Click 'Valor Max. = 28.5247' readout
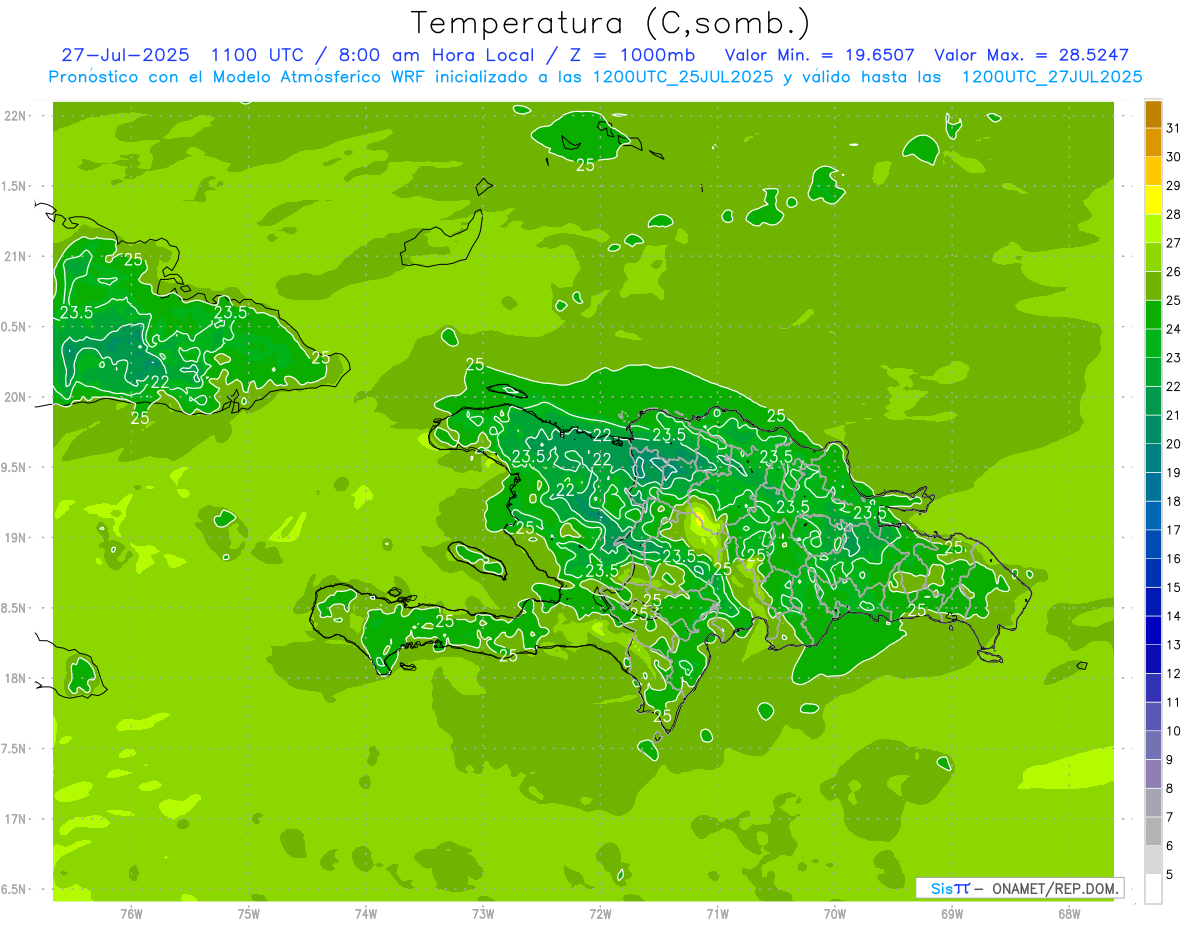1200x927 pixels. 1031,55
